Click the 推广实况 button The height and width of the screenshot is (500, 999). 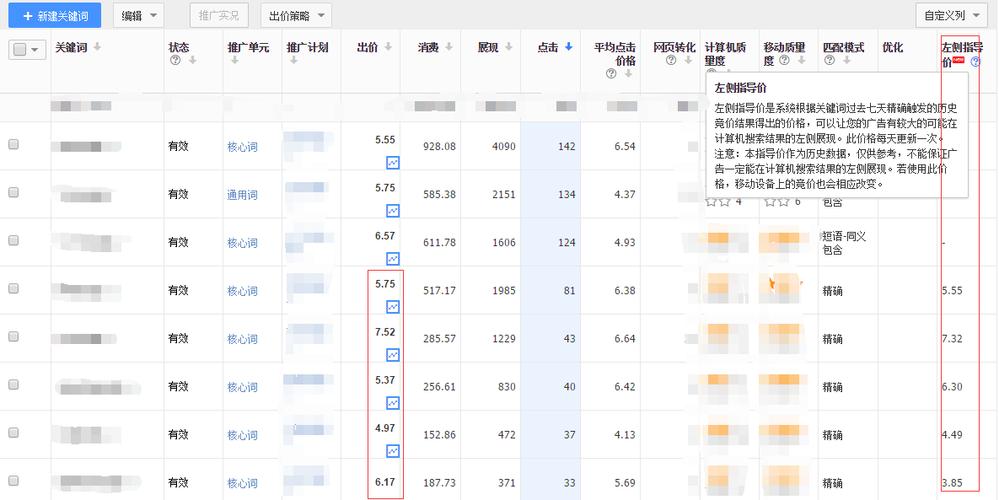[x=219, y=15]
